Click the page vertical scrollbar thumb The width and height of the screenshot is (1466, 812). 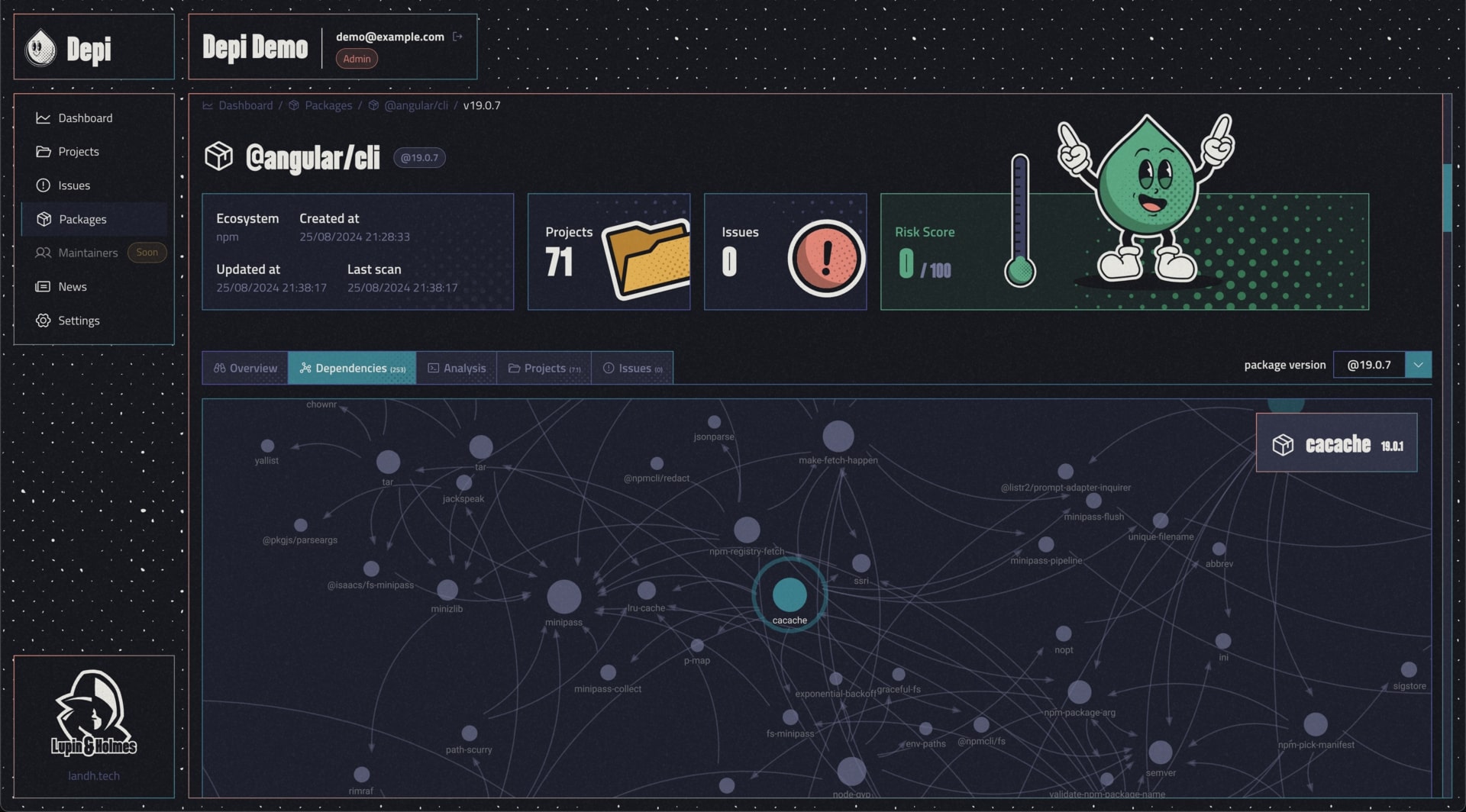pyautogui.click(x=1446, y=197)
